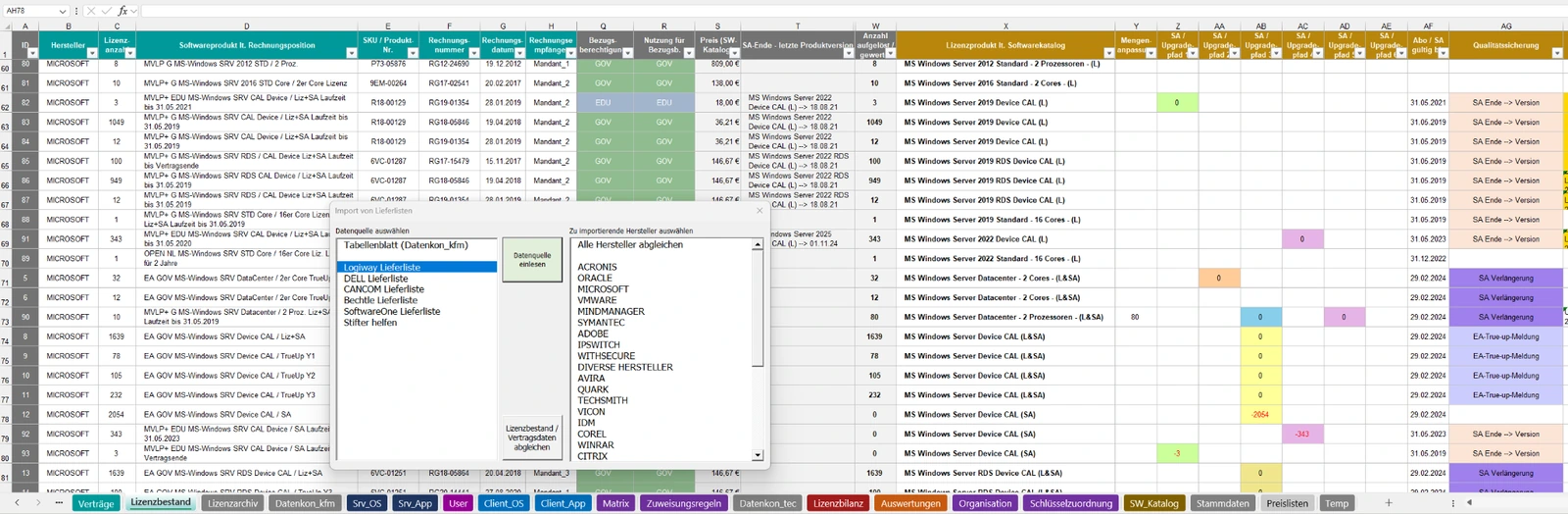Switch to the Lizenzarchiv sheet tab

[233, 503]
